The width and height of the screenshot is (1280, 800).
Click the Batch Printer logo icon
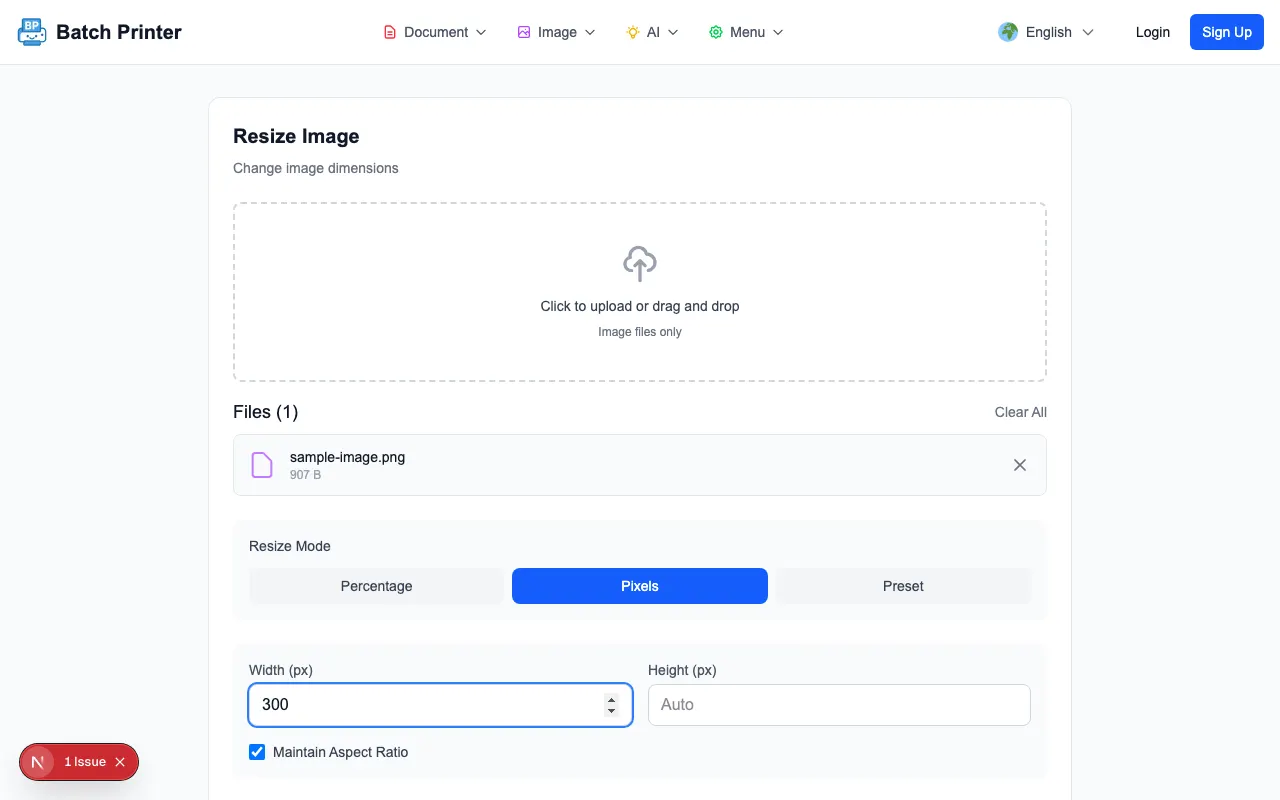(x=32, y=32)
